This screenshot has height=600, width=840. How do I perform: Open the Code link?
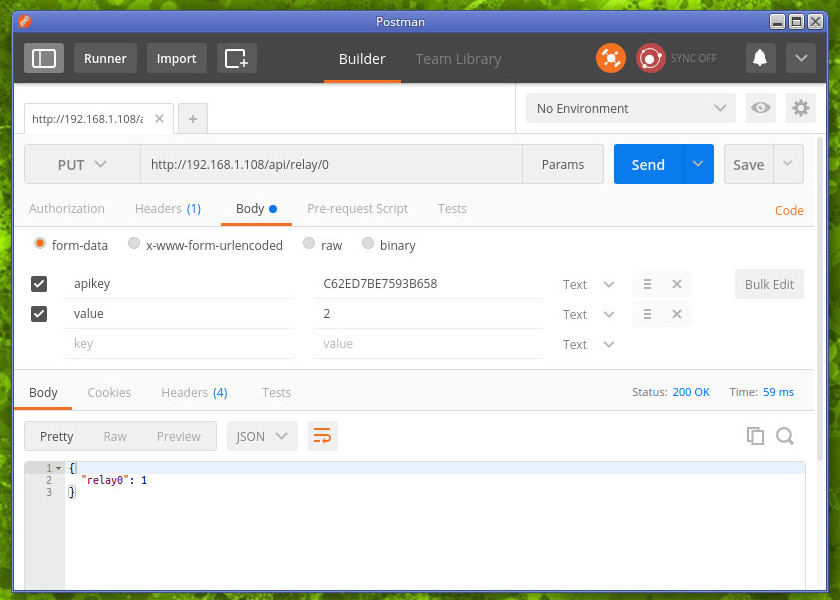pos(789,211)
